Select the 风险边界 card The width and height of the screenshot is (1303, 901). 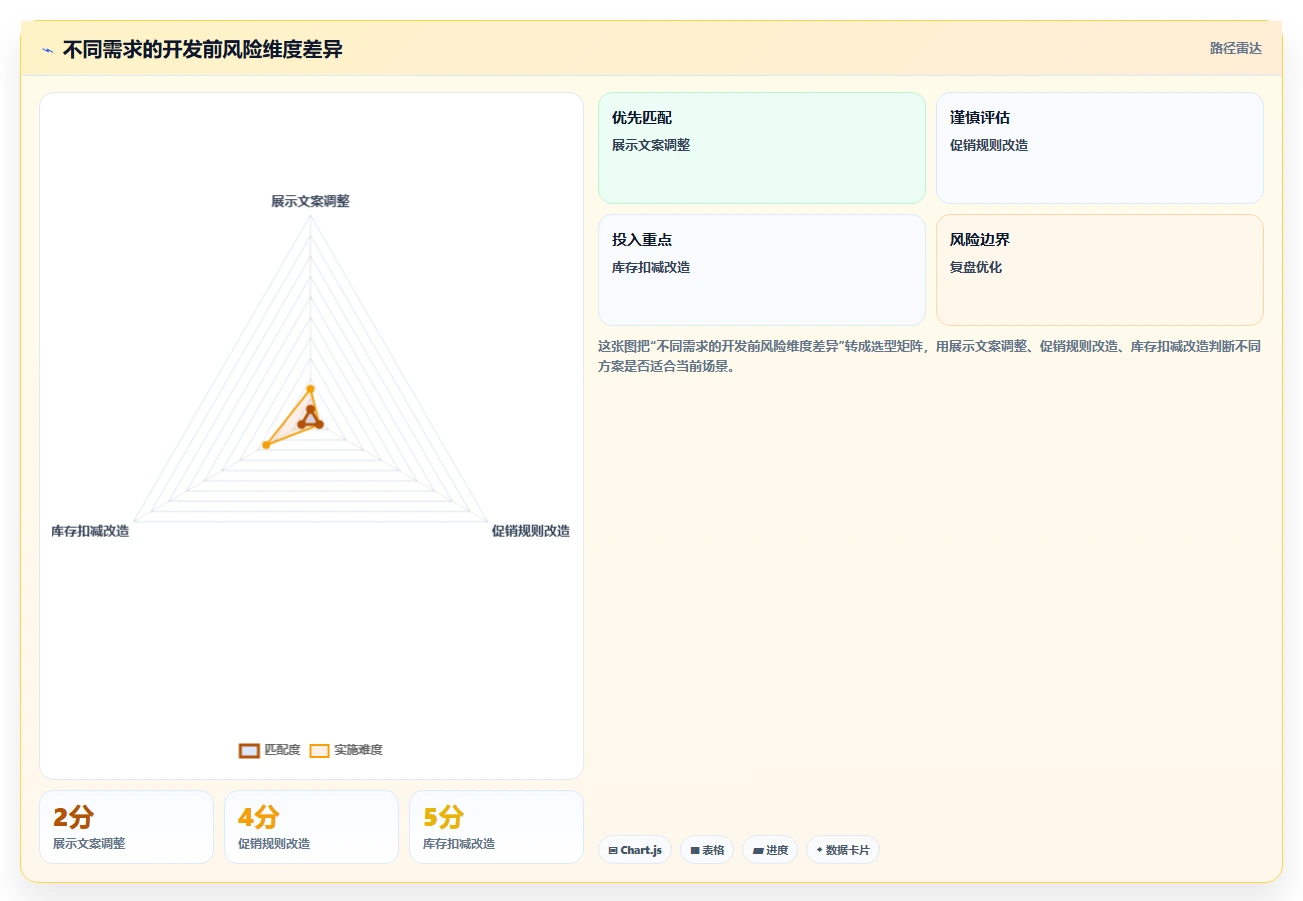(x=1100, y=270)
